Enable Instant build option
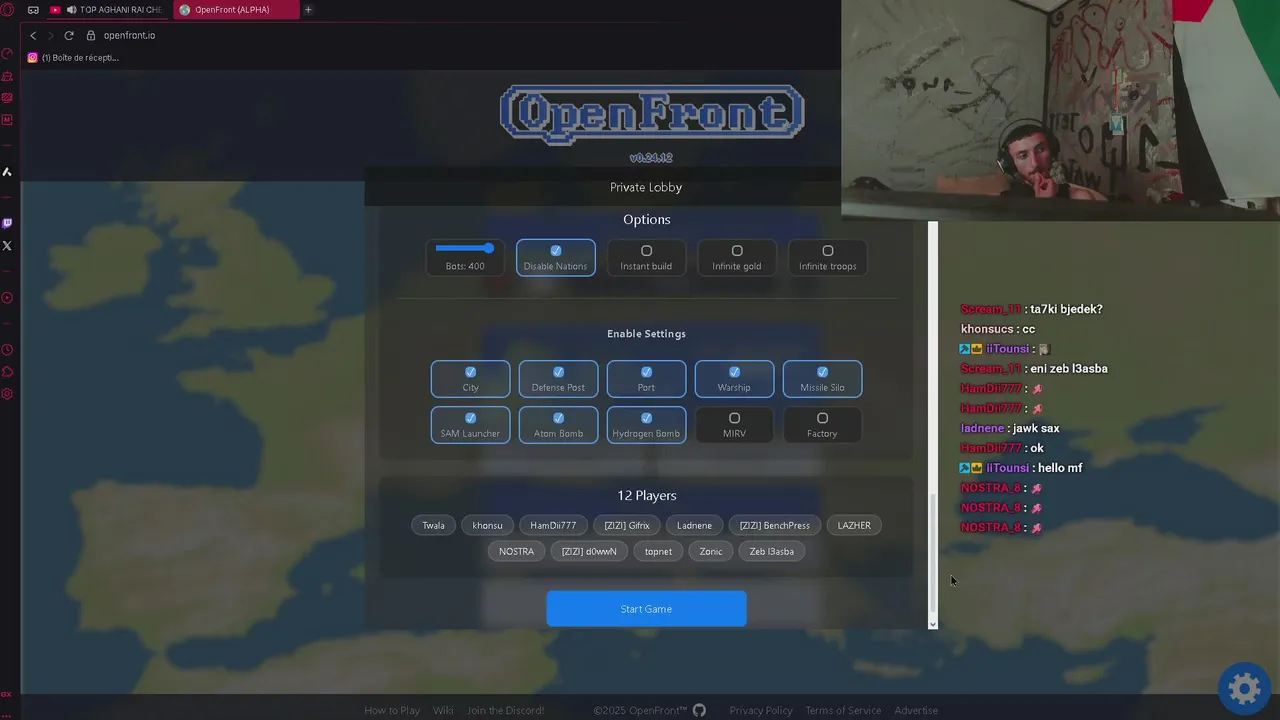The image size is (1280, 720). [x=646, y=257]
